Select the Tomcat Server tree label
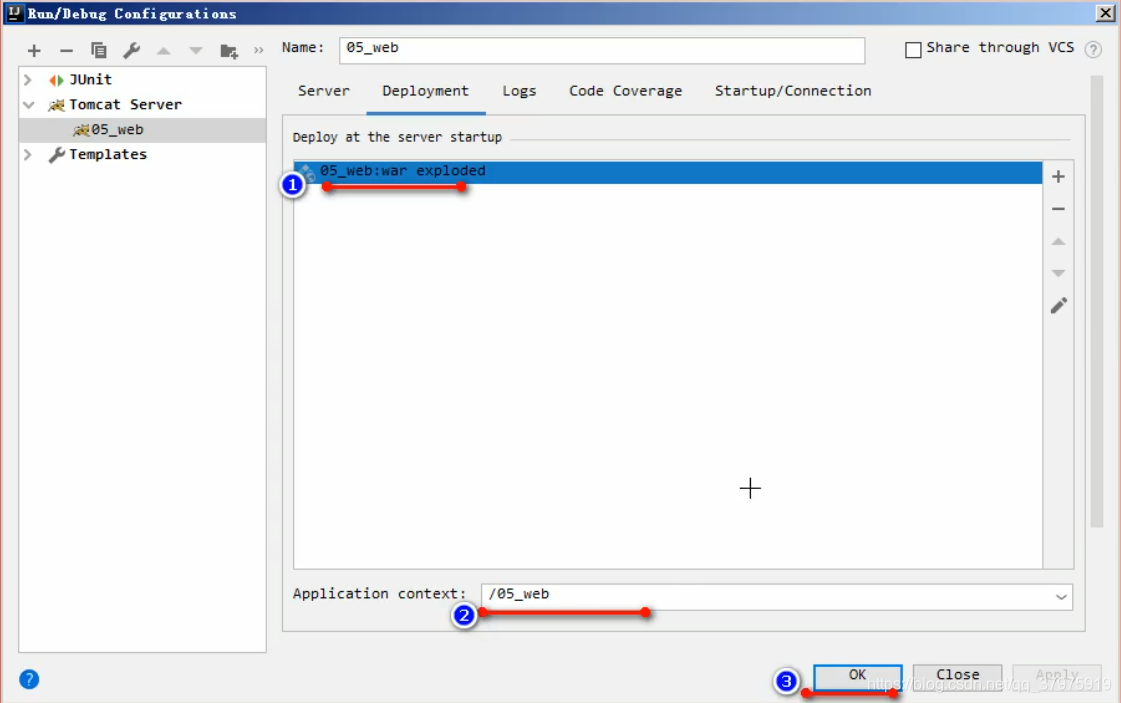 point(126,104)
